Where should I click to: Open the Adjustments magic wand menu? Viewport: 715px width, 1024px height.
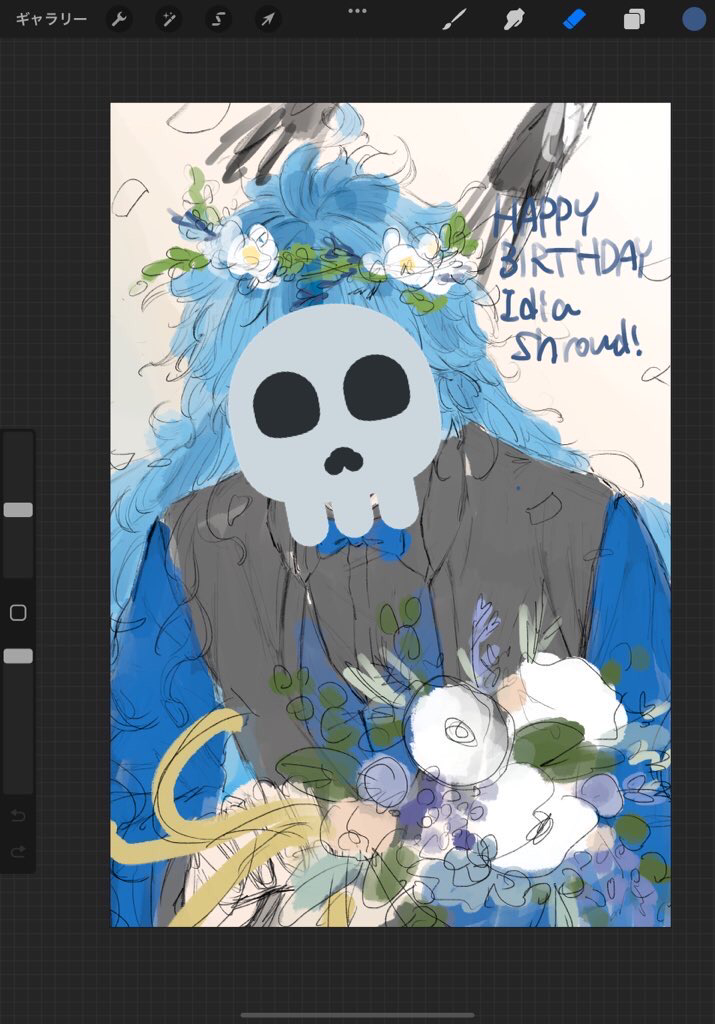(x=168, y=20)
